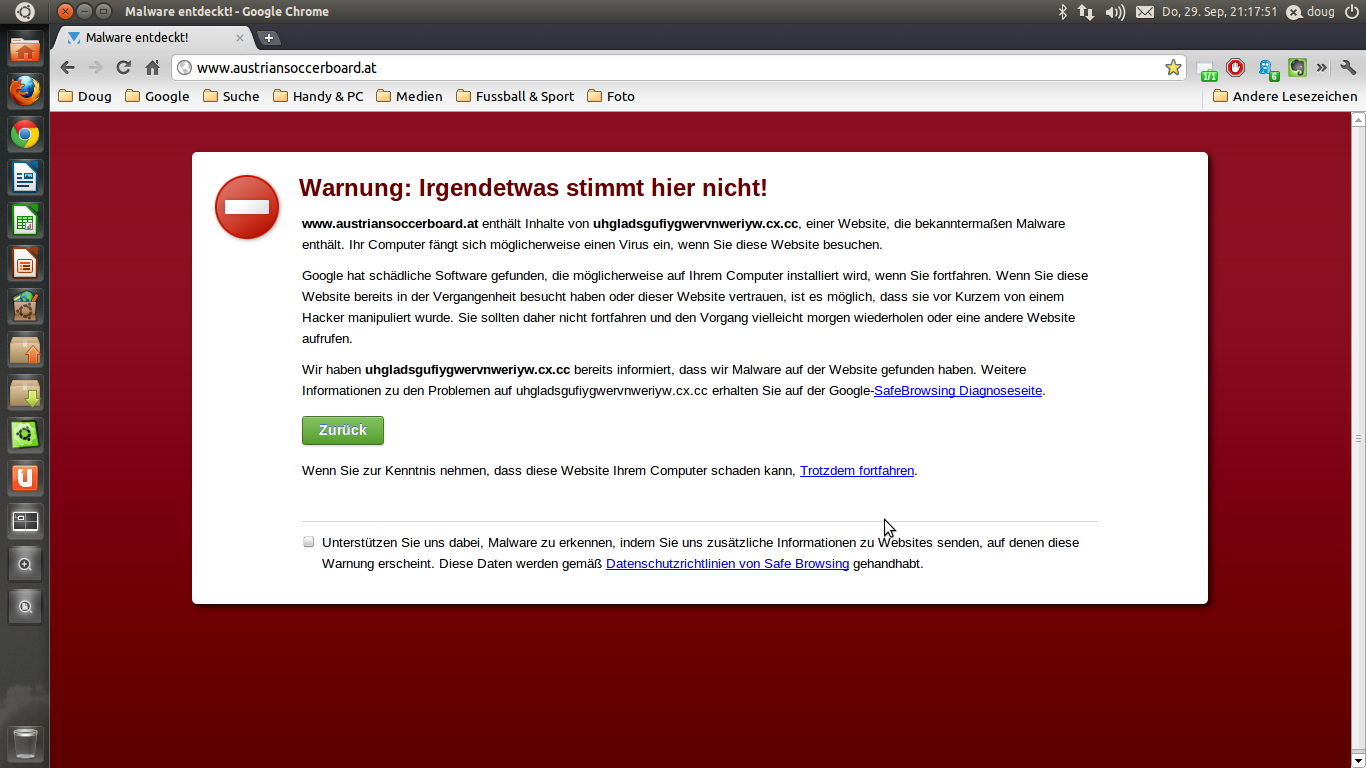Click the green Zurück button
Screen dimensions: 1366x768
click(343, 430)
